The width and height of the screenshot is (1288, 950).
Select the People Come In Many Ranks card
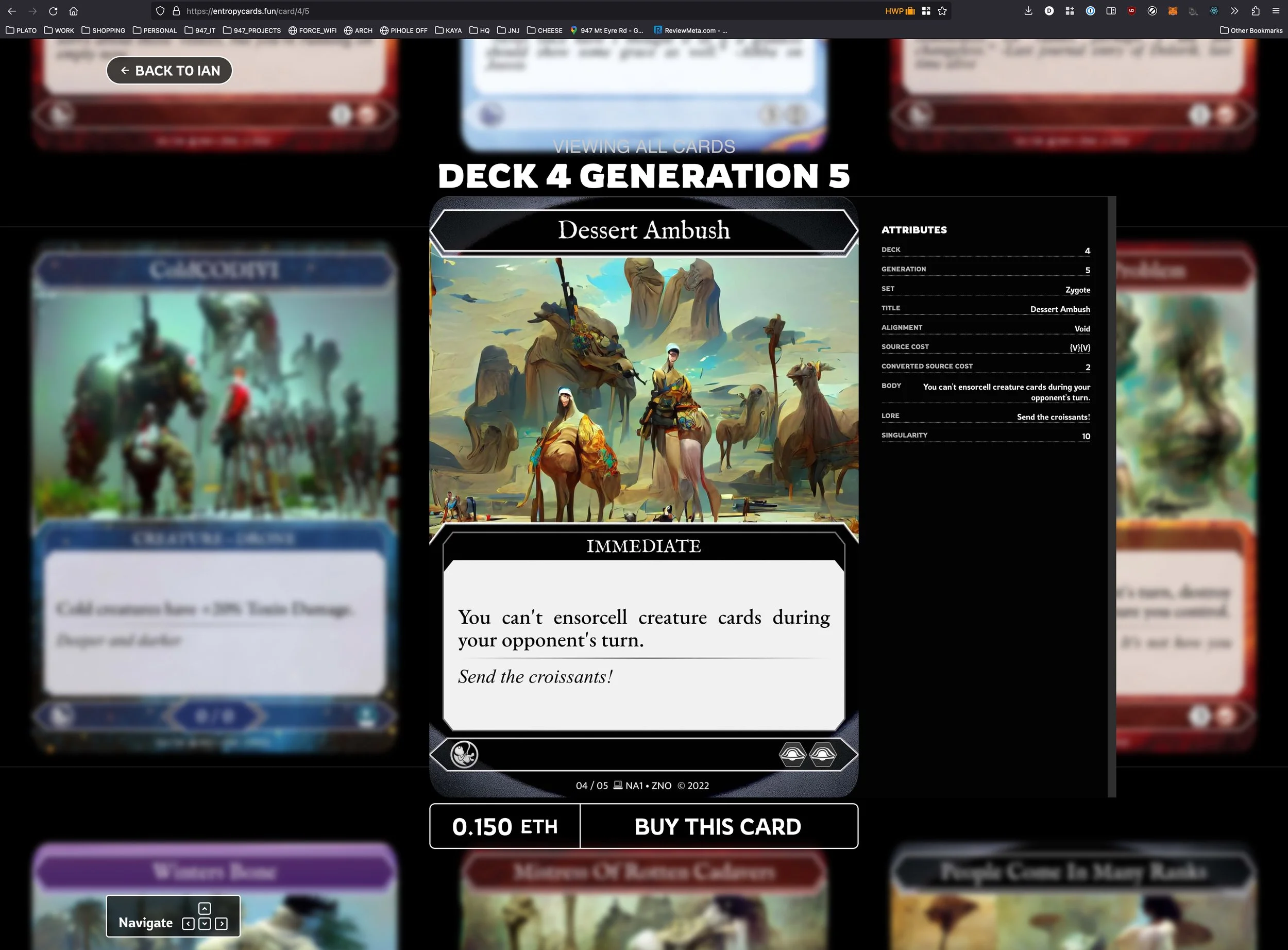pyautogui.click(x=1073, y=897)
